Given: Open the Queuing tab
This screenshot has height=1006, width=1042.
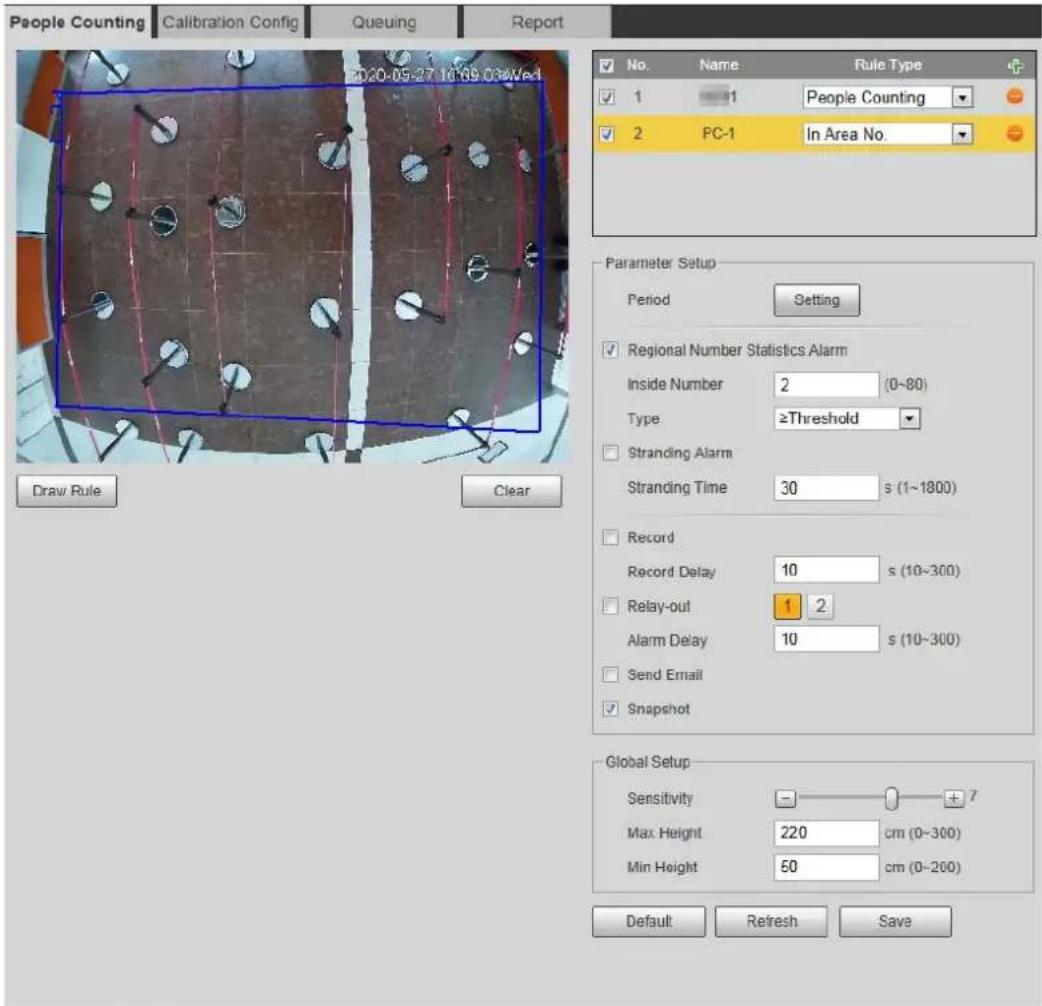Looking at the screenshot, I should point(384,22).
